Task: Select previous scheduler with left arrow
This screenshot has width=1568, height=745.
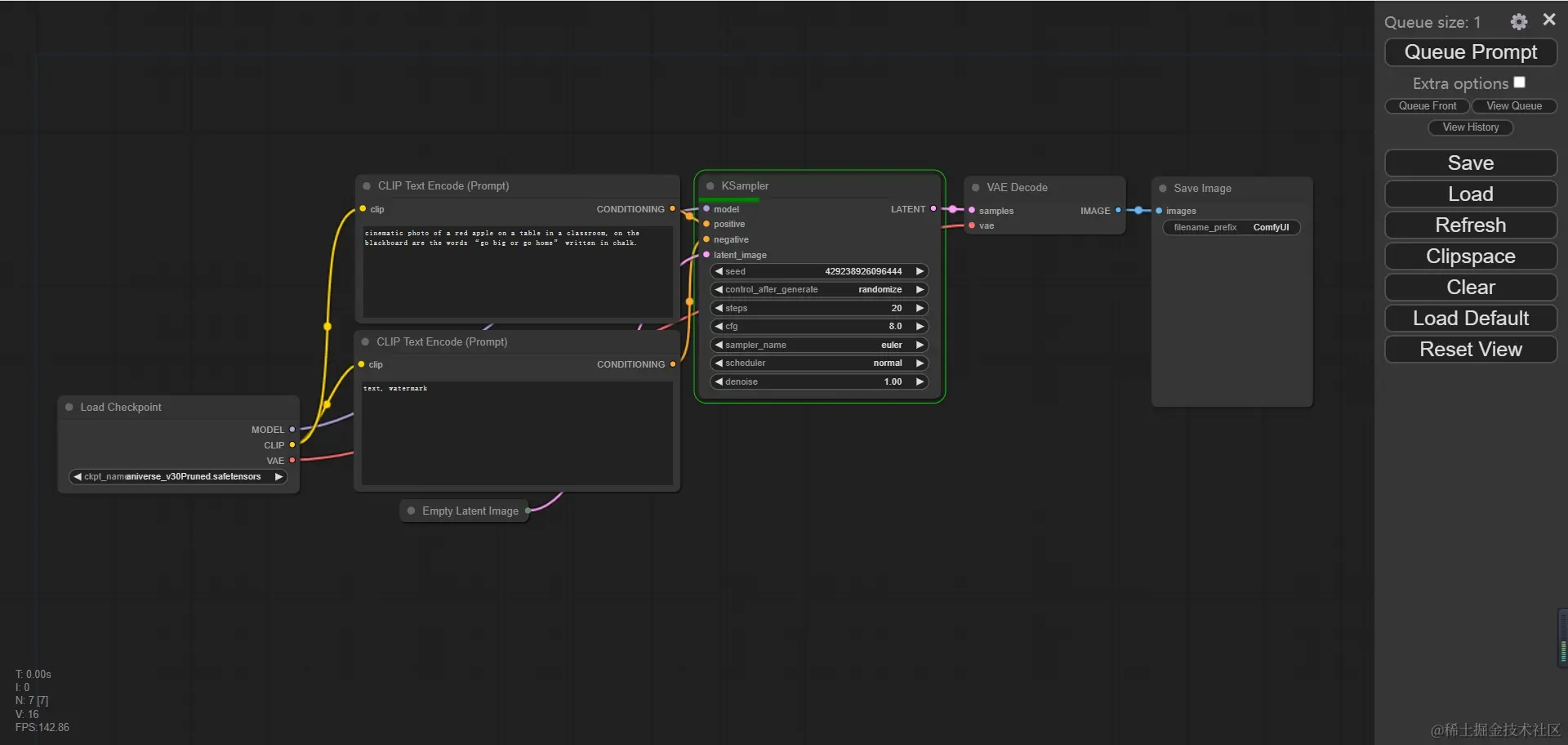Action: click(719, 364)
